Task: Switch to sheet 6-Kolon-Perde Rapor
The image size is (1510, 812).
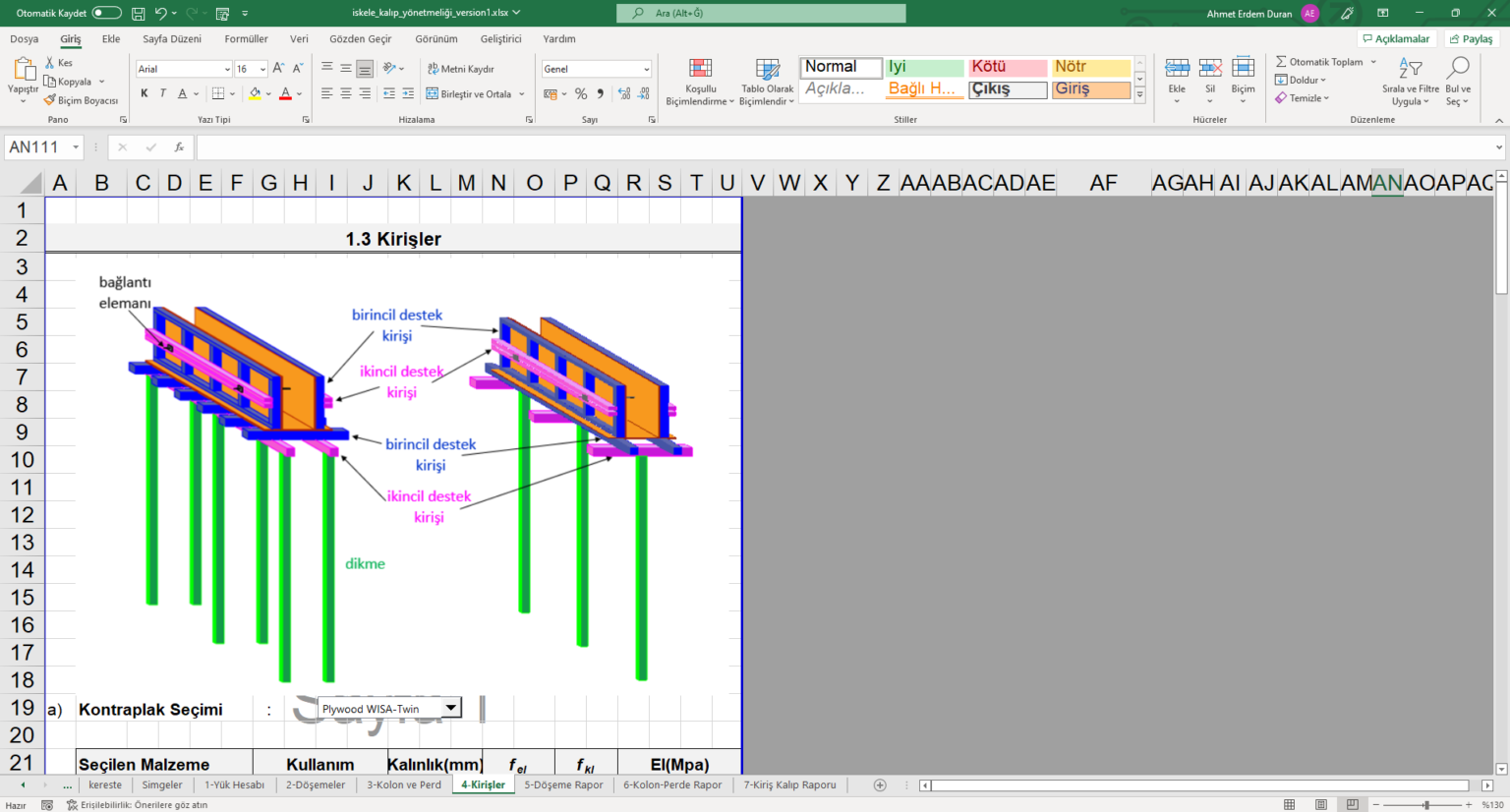Action: click(x=672, y=785)
